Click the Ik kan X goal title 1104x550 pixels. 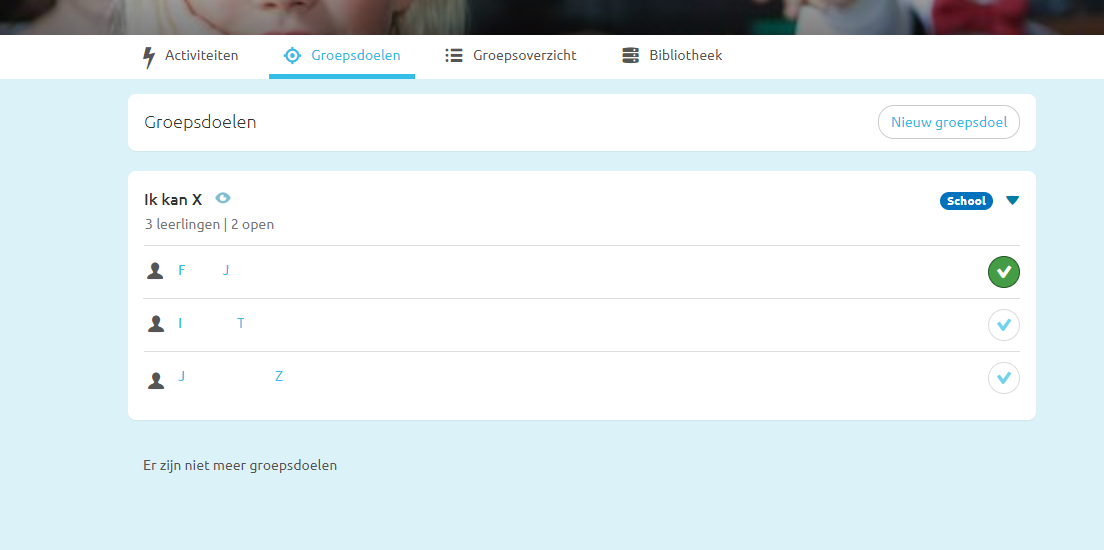[x=173, y=200]
